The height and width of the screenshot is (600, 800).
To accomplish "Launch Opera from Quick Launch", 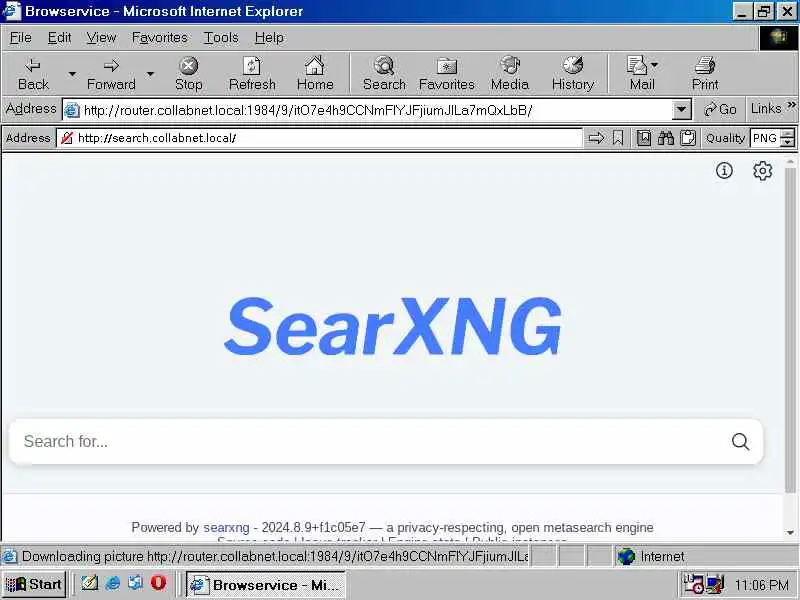I will 159,583.
